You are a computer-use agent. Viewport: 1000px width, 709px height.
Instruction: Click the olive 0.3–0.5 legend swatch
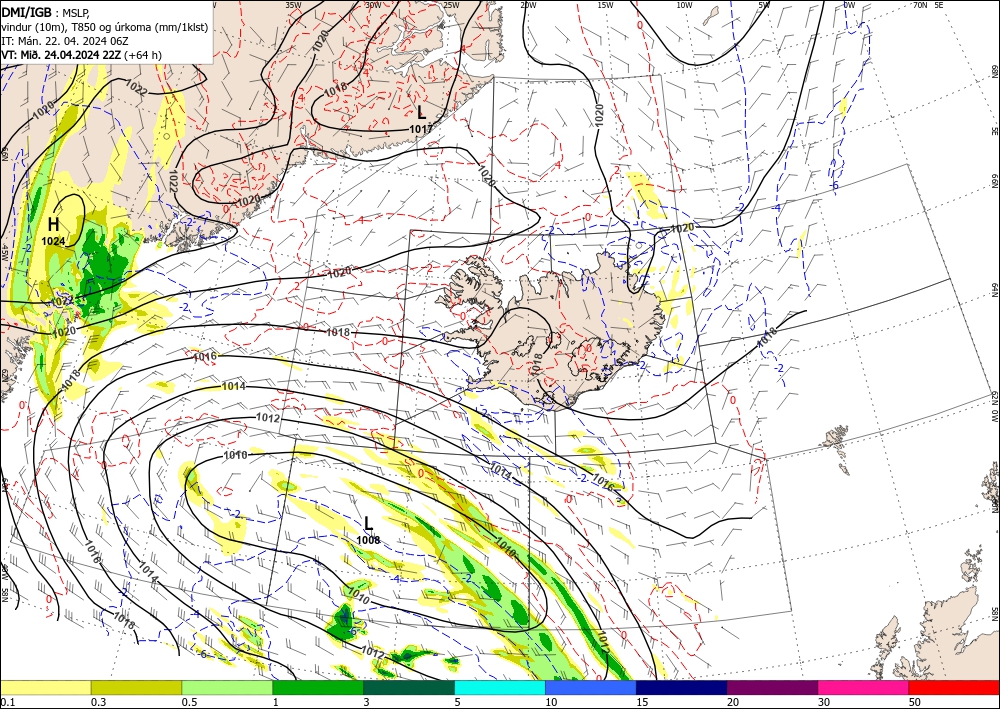pyautogui.click(x=136, y=687)
